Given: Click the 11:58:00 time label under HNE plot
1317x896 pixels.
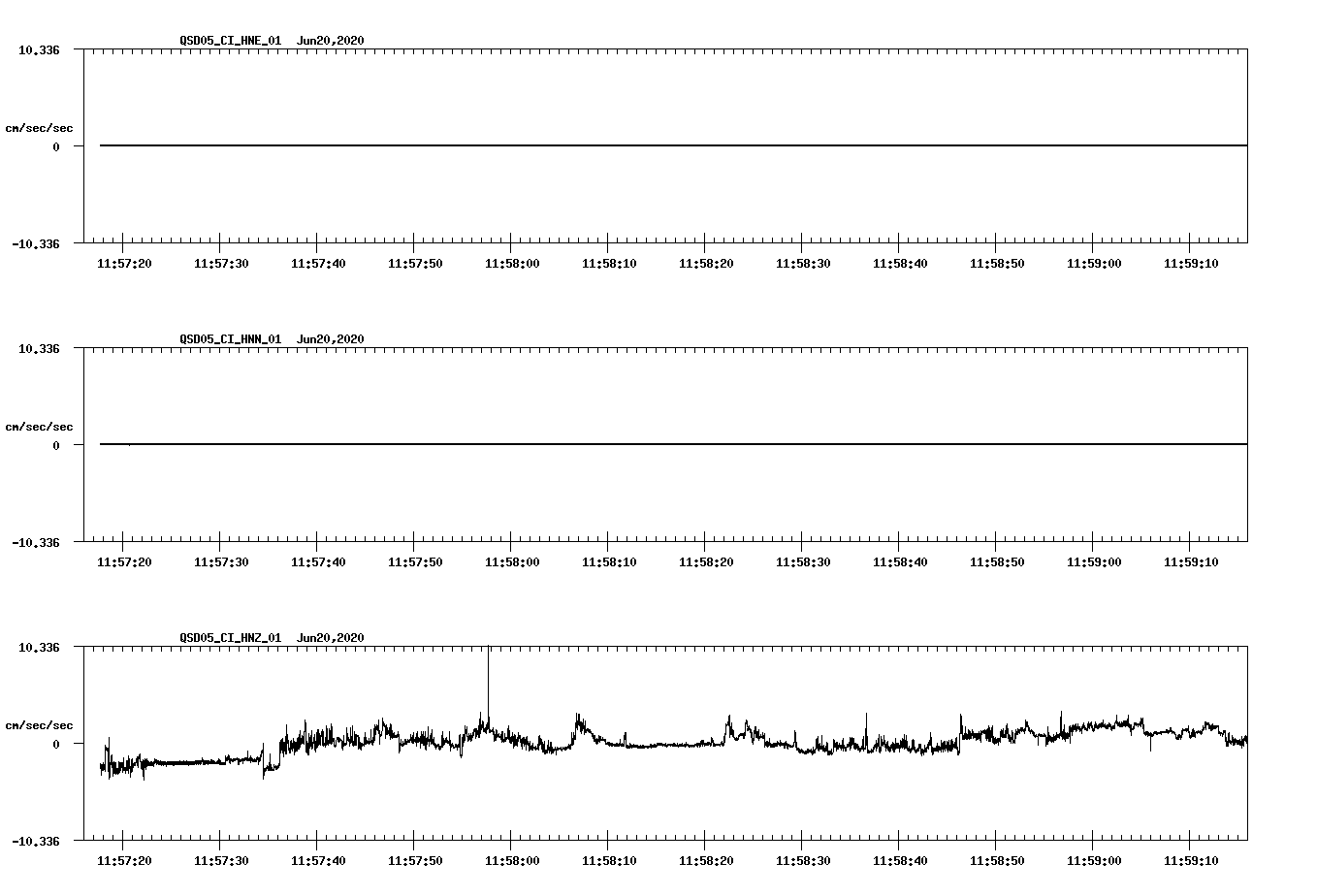Looking at the screenshot, I should (512, 264).
